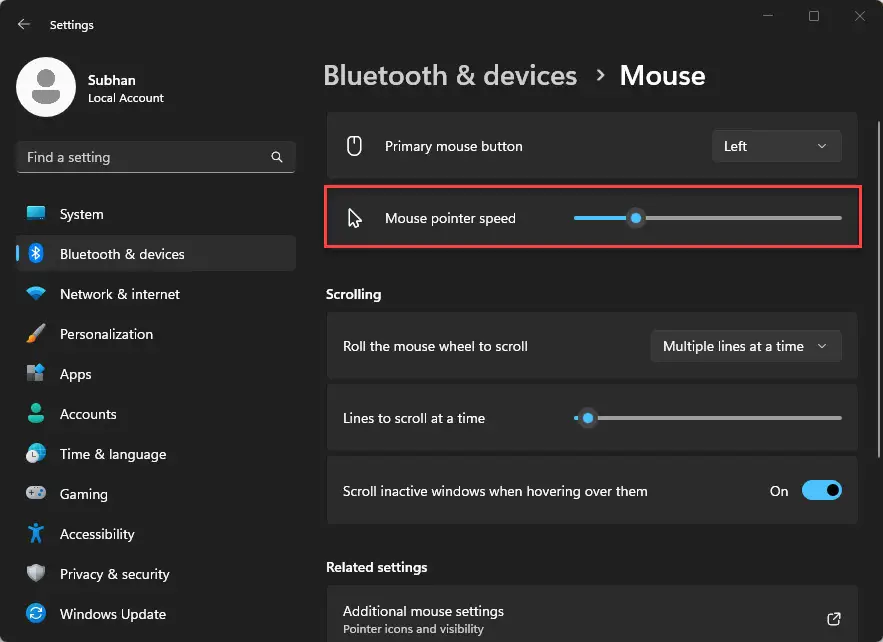Click the Scrolling section heading
Viewport: 883px width, 642px height.
pos(353,294)
